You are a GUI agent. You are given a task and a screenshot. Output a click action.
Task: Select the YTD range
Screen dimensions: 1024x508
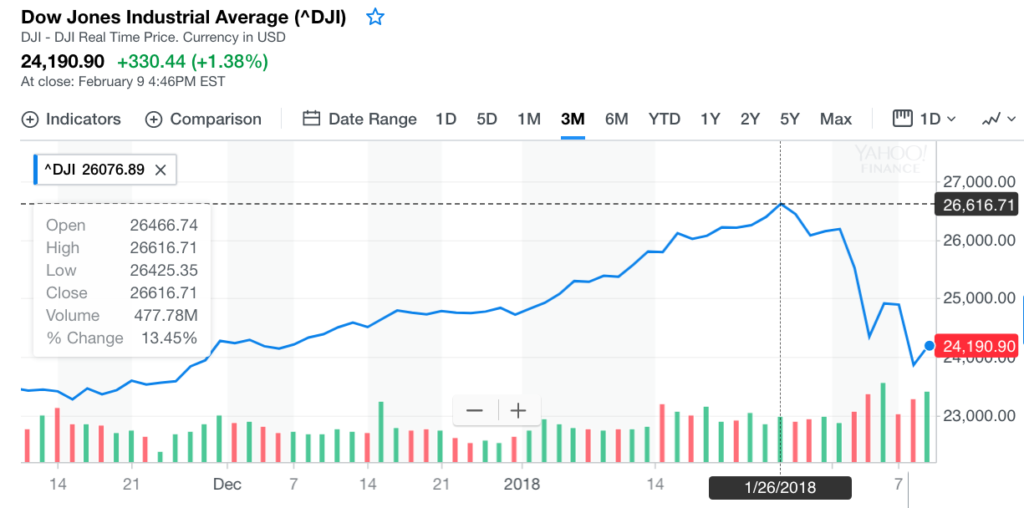point(664,119)
